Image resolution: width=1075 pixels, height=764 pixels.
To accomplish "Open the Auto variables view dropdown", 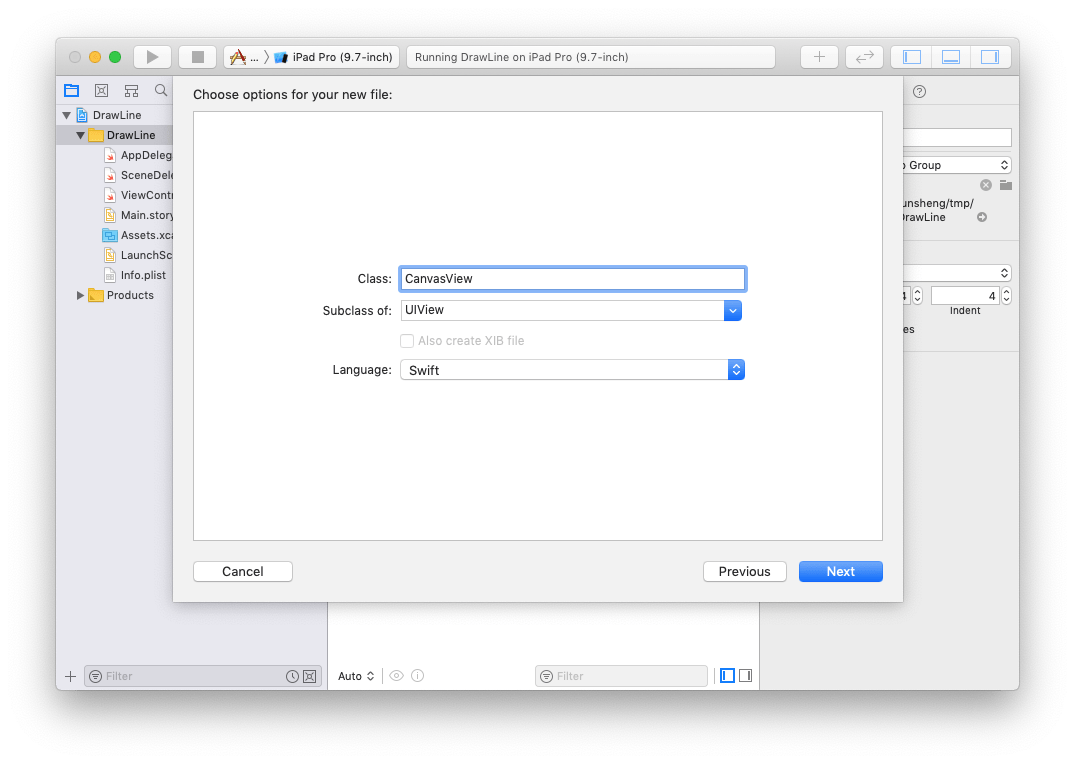I will click(x=356, y=676).
